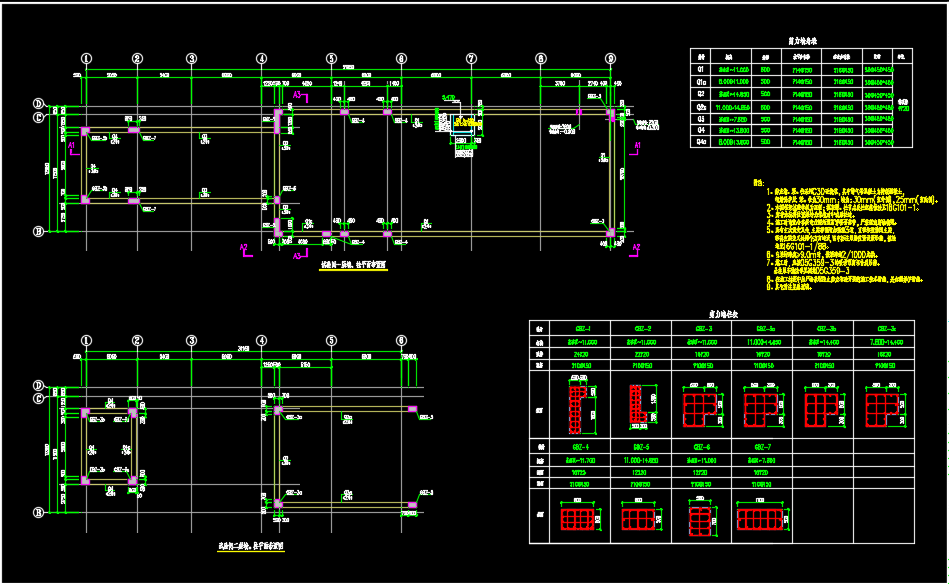949x584 pixels.
Task: Pick the GBZ-3b header cell in column table
Action: [x=826, y=329]
